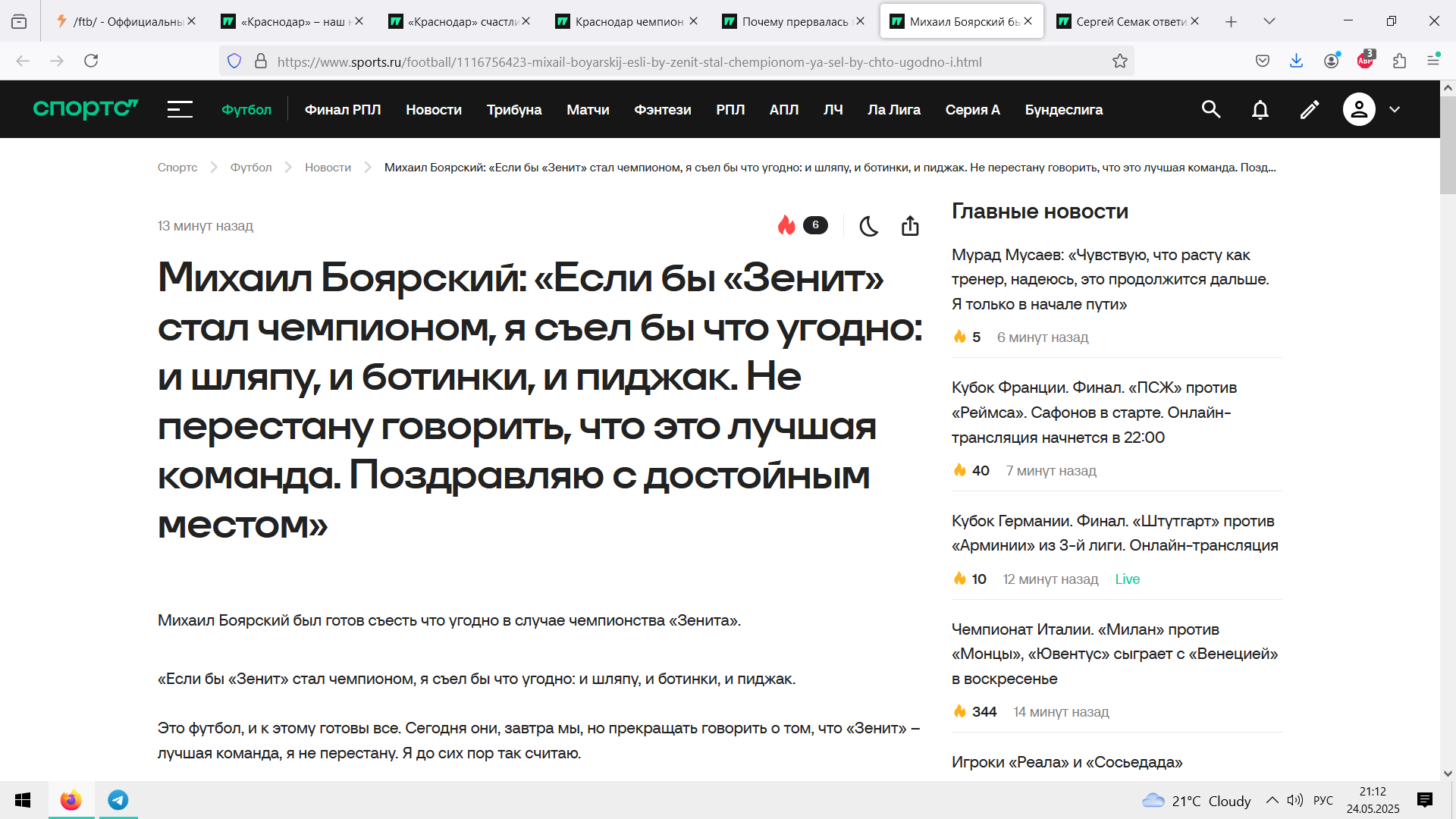Open the Firefox application menu
Image resolution: width=1456 pixels, height=819 pixels.
click(x=1433, y=60)
